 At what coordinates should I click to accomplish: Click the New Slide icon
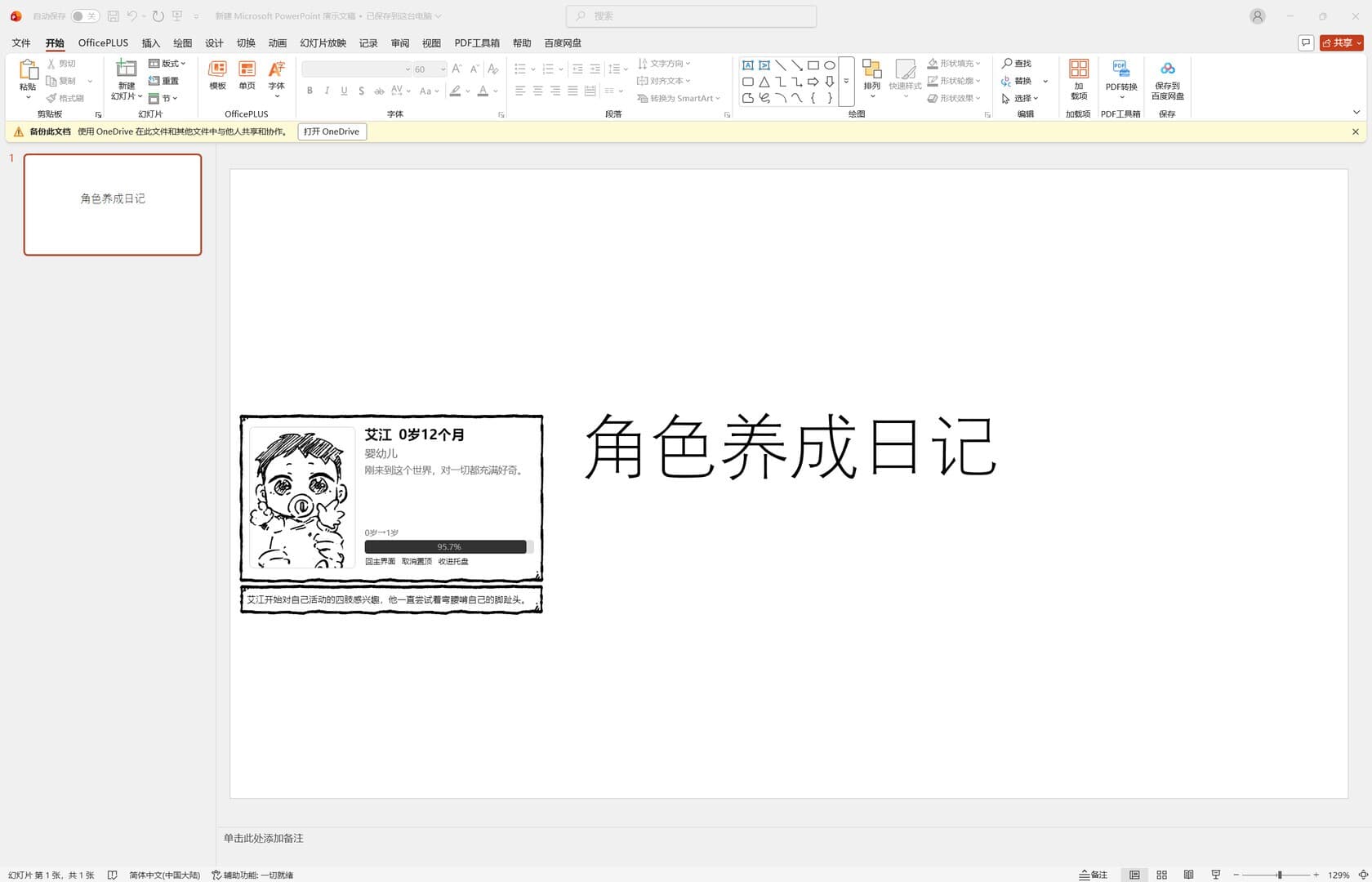(126, 69)
